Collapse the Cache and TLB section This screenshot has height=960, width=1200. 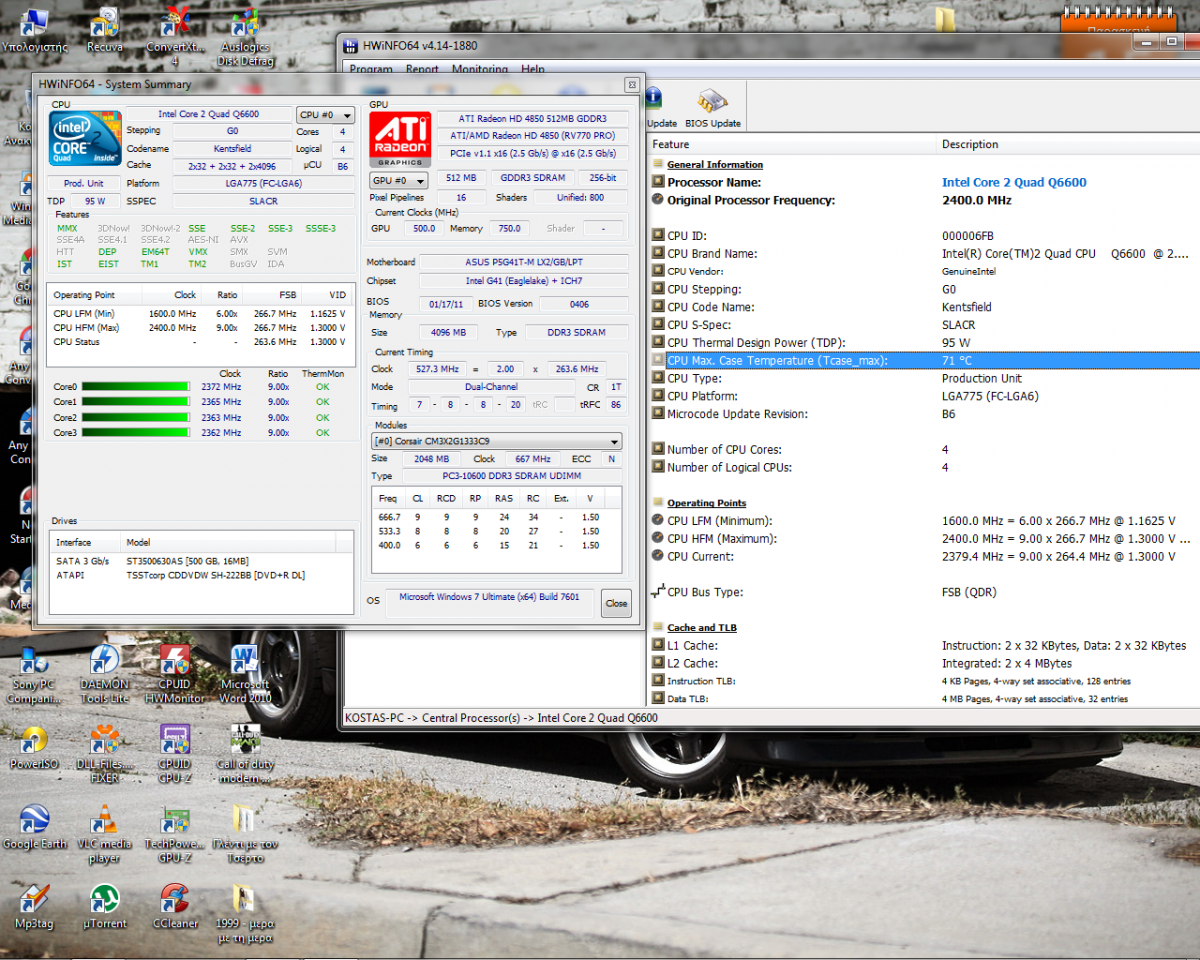[x=658, y=628]
